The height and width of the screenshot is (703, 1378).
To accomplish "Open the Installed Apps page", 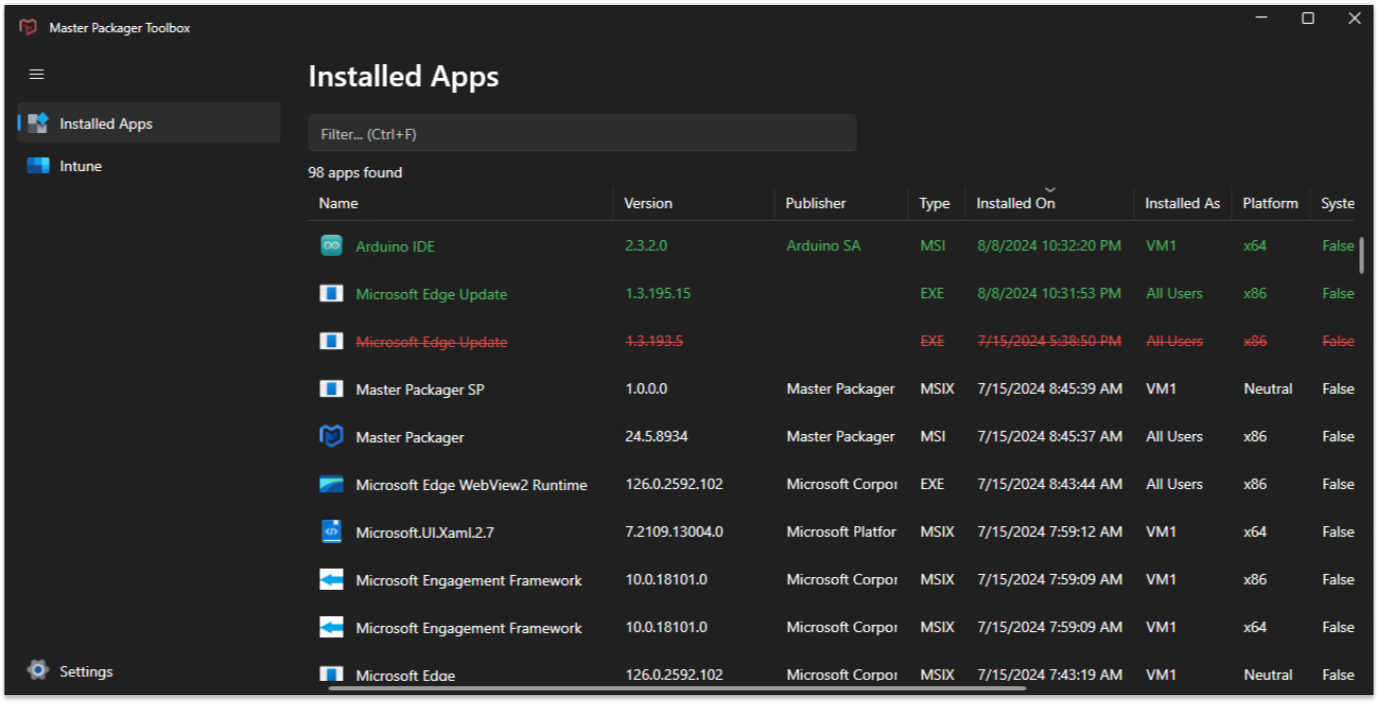I will tap(149, 123).
